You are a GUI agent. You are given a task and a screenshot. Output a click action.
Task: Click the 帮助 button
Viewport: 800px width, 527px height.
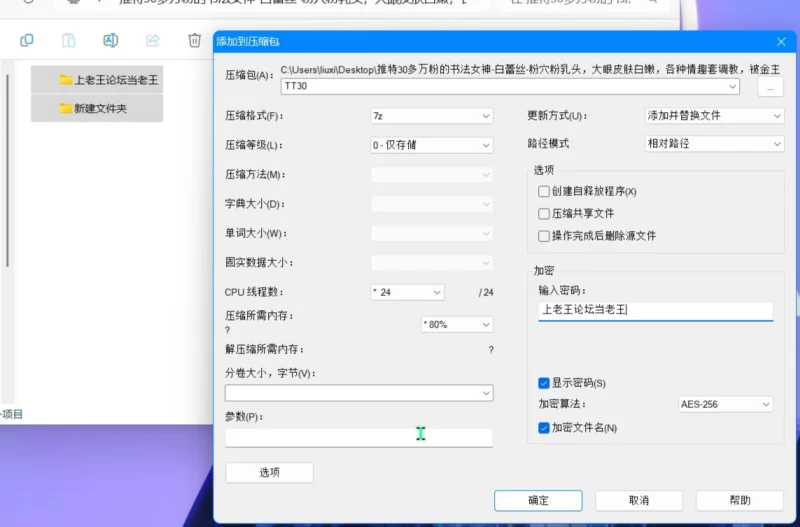(x=740, y=500)
